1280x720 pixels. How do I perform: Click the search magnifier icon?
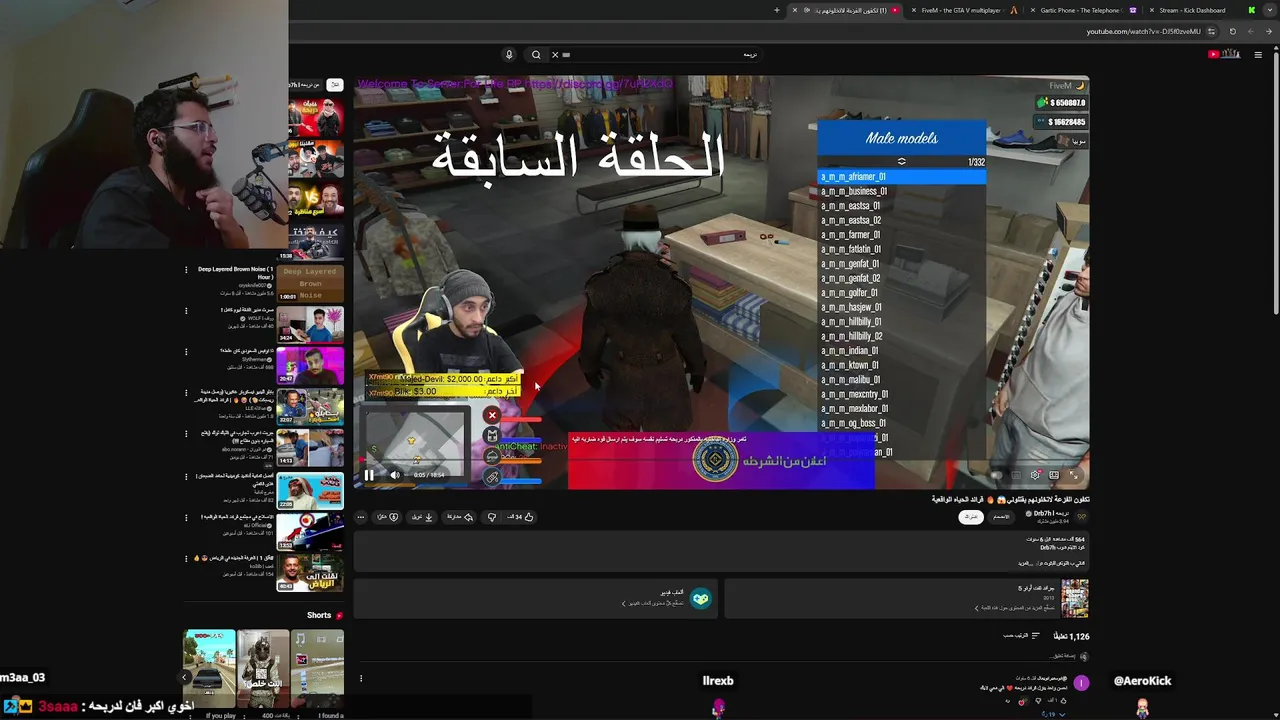(536, 55)
